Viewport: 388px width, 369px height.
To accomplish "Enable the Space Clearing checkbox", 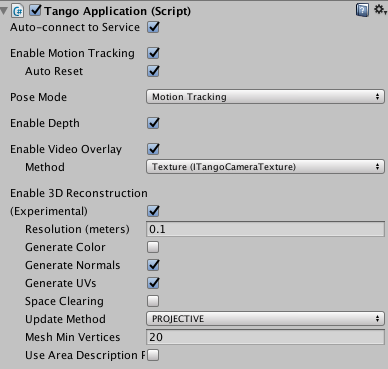I will (x=153, y=301).
